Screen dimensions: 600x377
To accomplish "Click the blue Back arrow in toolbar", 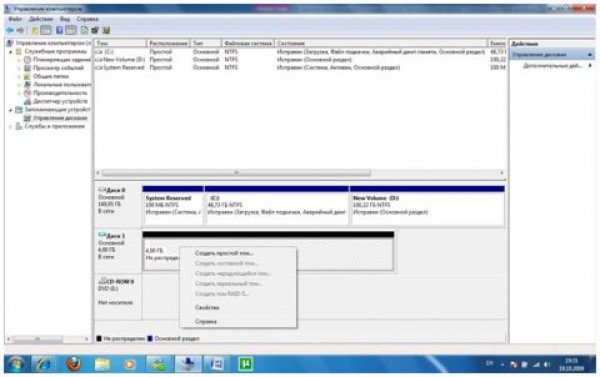I will click(x=10, y=30).
